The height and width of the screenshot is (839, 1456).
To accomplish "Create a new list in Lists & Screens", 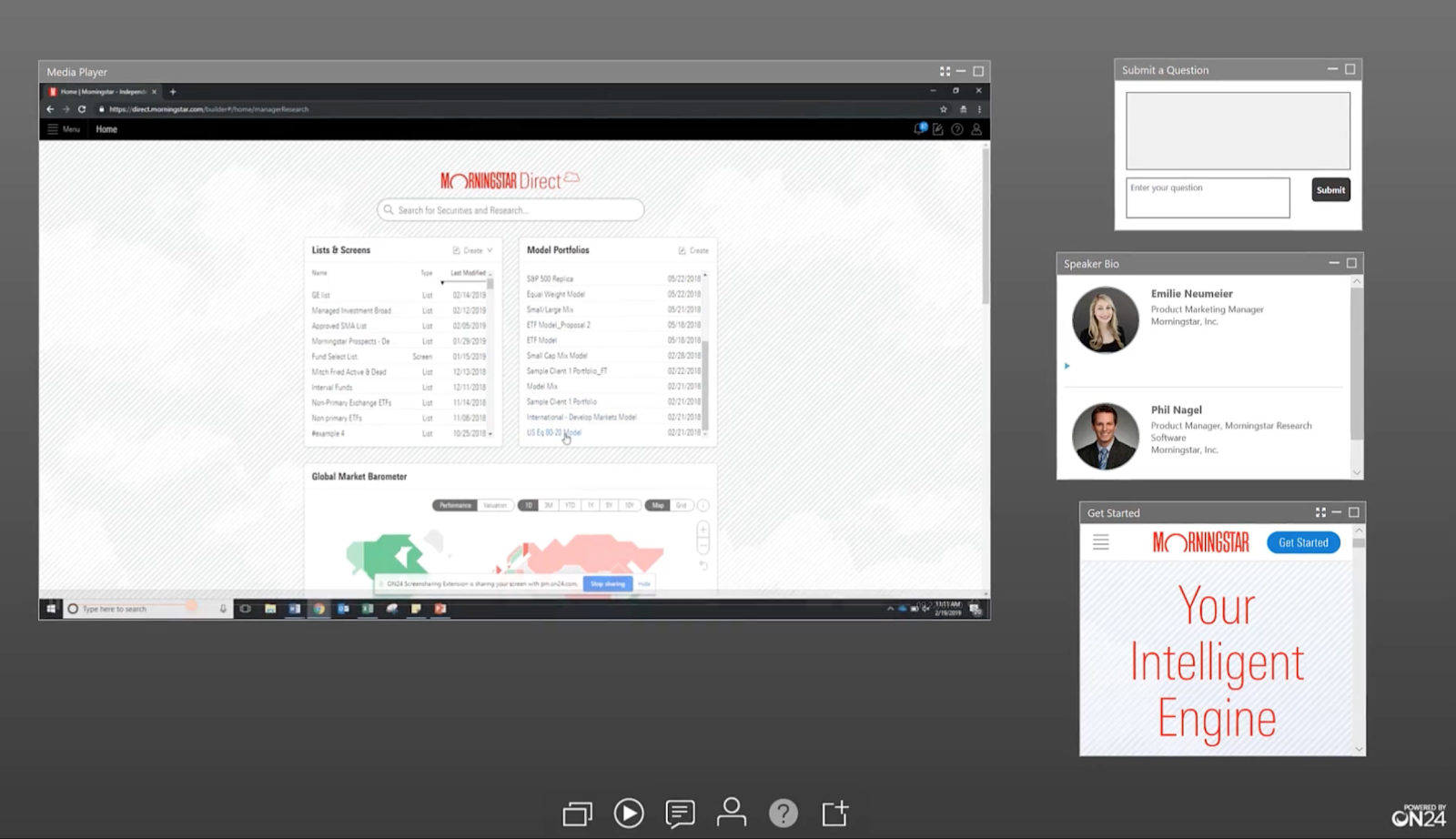I will [468, 250].
